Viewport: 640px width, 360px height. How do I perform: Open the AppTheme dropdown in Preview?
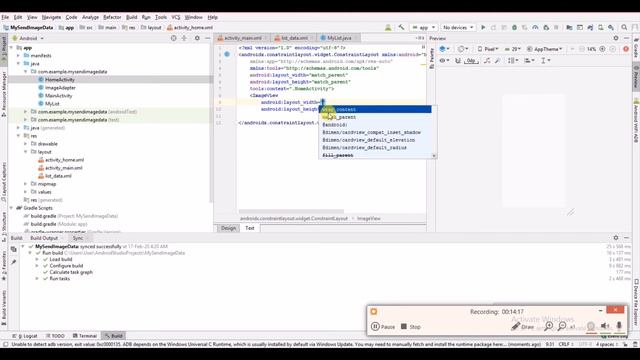tap(545, 49)
